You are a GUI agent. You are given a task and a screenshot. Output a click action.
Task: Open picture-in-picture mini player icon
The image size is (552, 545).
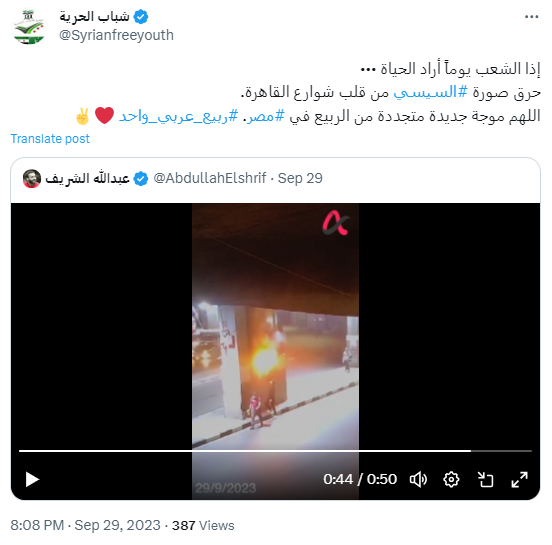[485, 480]
